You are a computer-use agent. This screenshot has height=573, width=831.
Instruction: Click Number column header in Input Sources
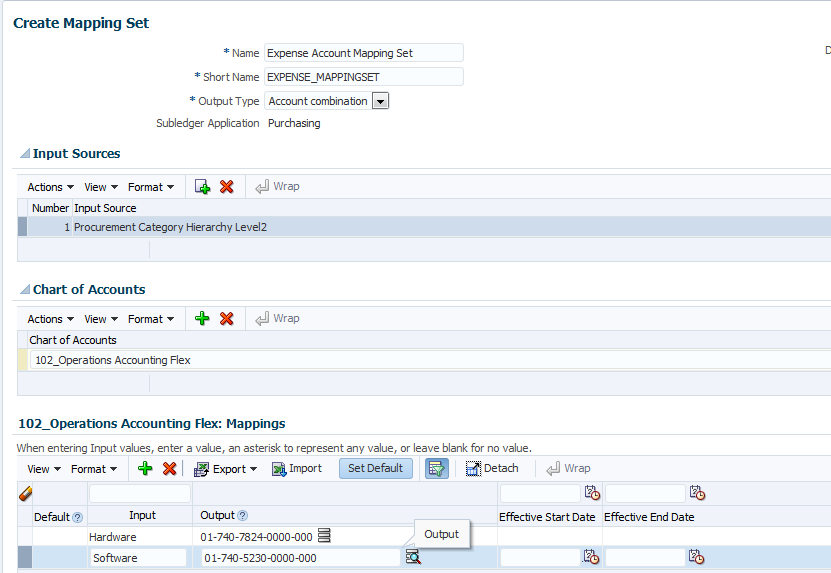[x=50, y=208]
